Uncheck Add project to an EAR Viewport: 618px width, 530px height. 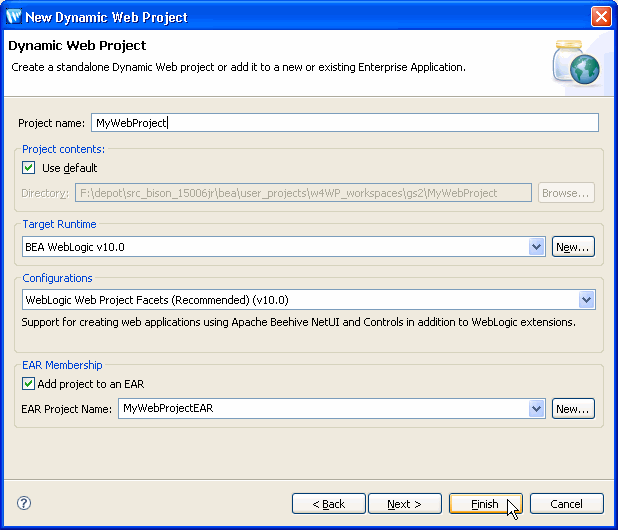(x=28, y=383)
